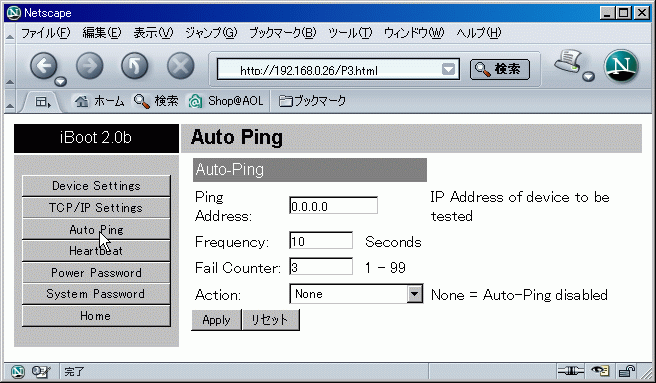Open the ツール(T) menu
Screen dimensions: 656x383
350,33
